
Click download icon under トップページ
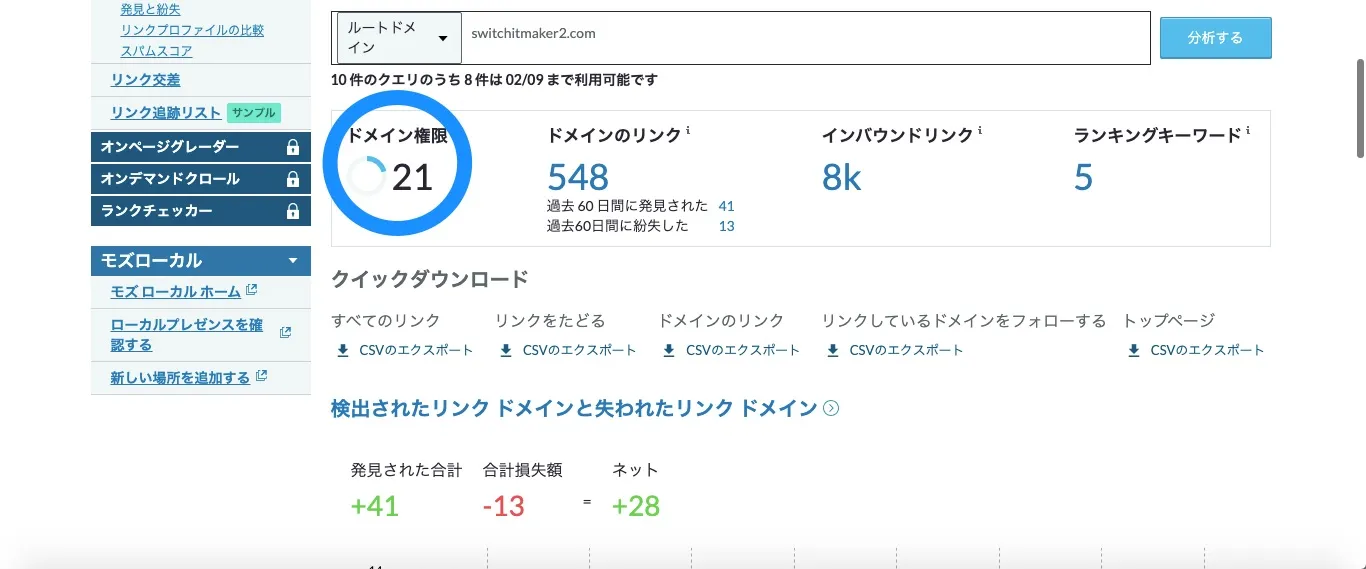point(1134,350)
